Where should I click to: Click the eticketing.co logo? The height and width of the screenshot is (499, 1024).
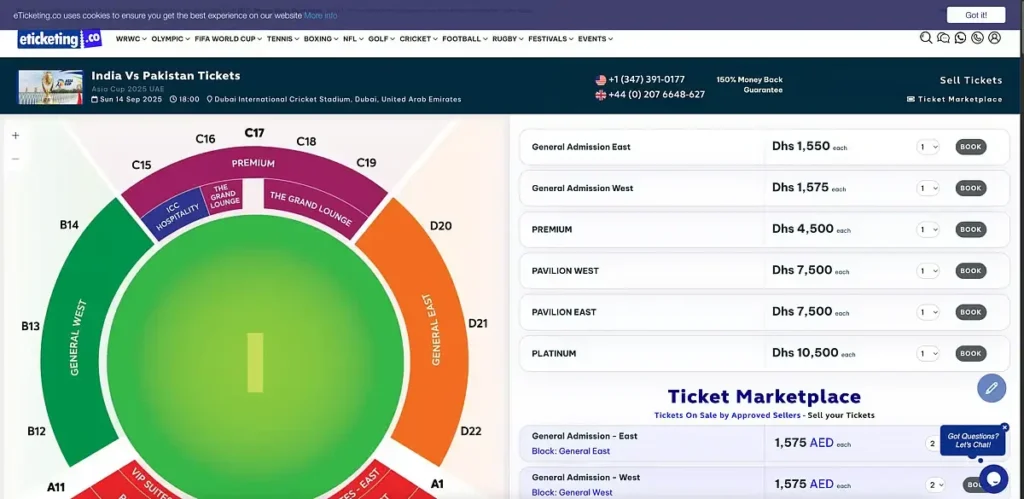59,39
